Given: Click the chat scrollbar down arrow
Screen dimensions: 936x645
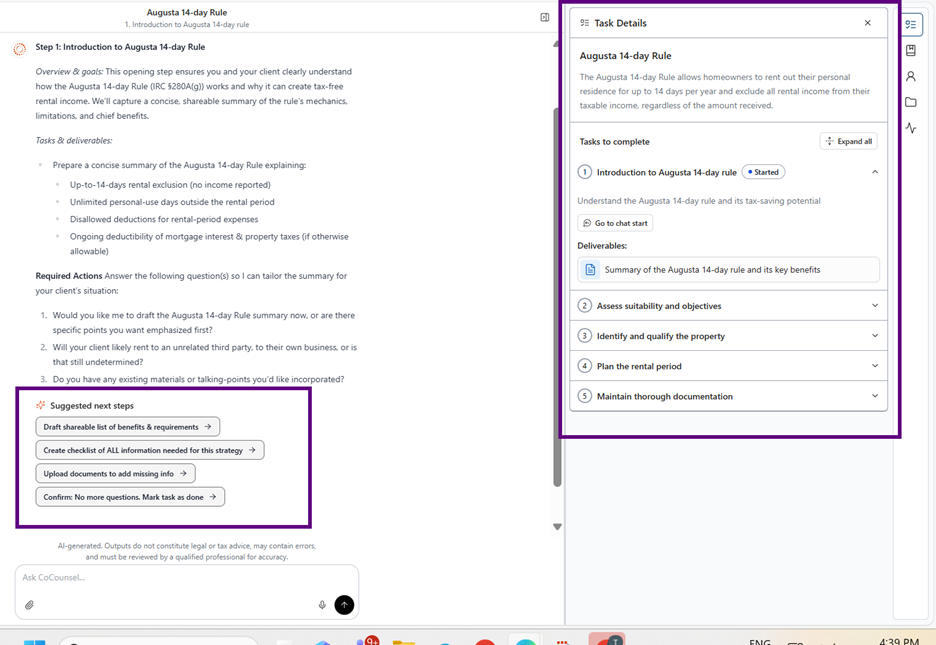Looking at the screenshot, I should tap(557, 527).
